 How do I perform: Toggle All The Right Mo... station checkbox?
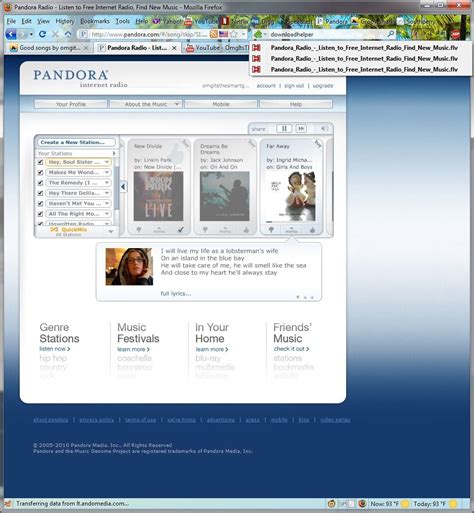(x=40, y=214)
